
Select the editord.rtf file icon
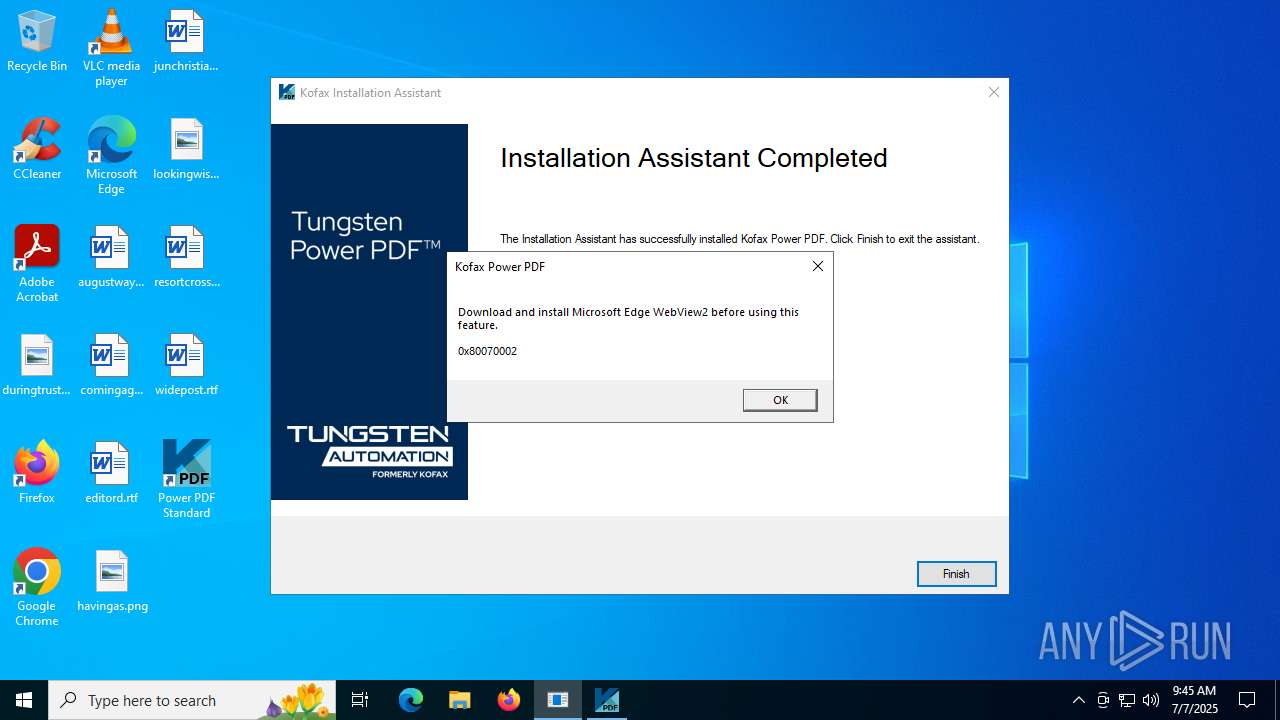[111, 474]
